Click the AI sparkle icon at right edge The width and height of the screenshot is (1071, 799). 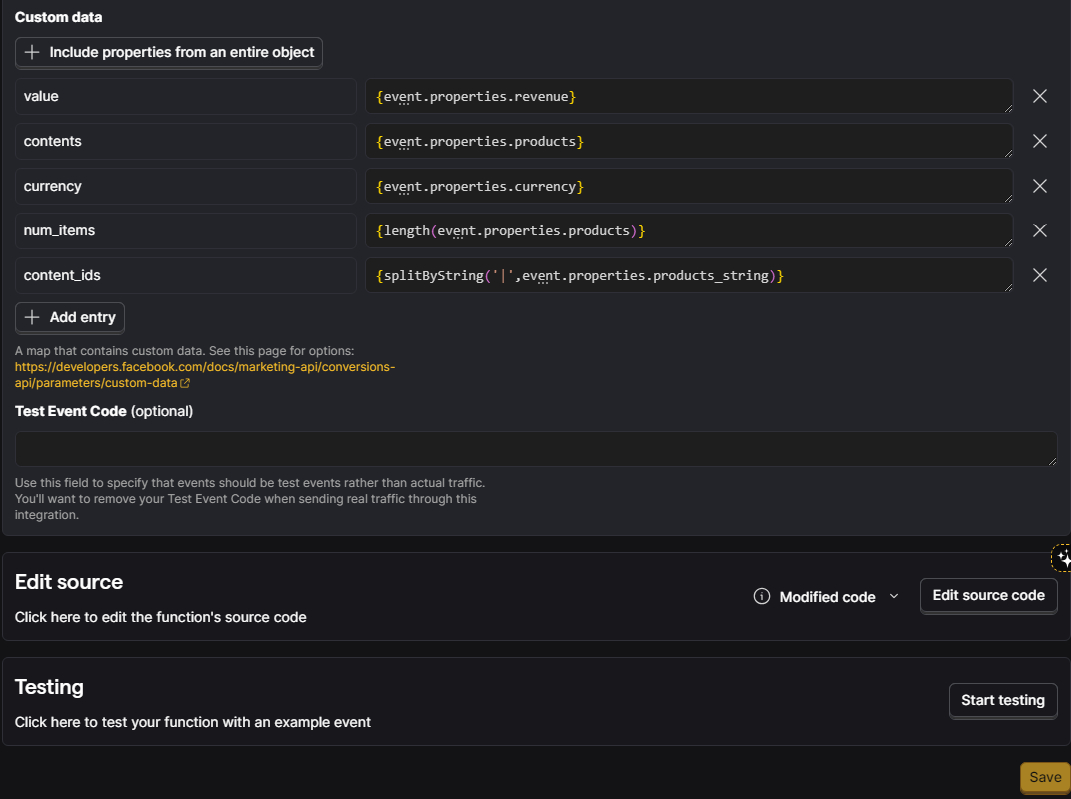tap(1062, 558)
